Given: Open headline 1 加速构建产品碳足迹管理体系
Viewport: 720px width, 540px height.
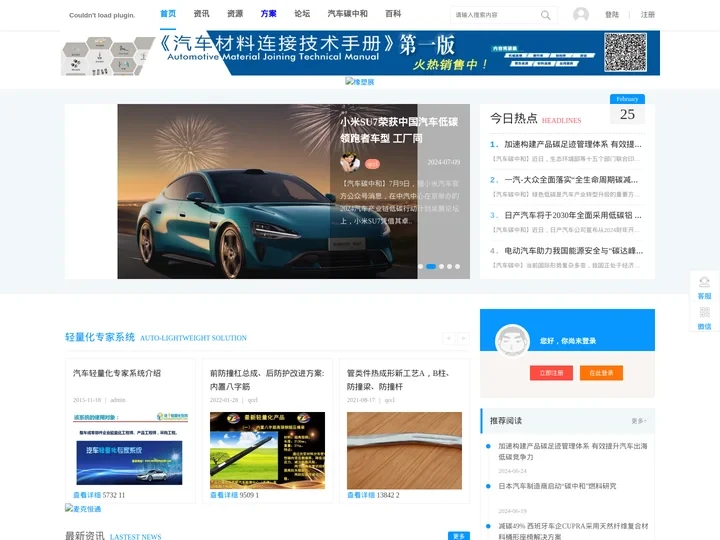Looking at the screenshot, I should point(572,144).
